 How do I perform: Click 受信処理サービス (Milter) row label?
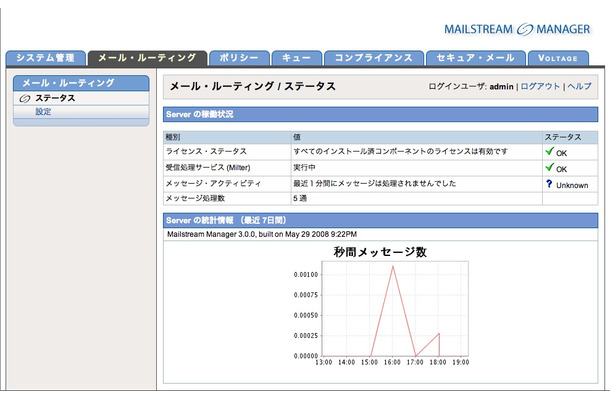click(x=208, y=168)
